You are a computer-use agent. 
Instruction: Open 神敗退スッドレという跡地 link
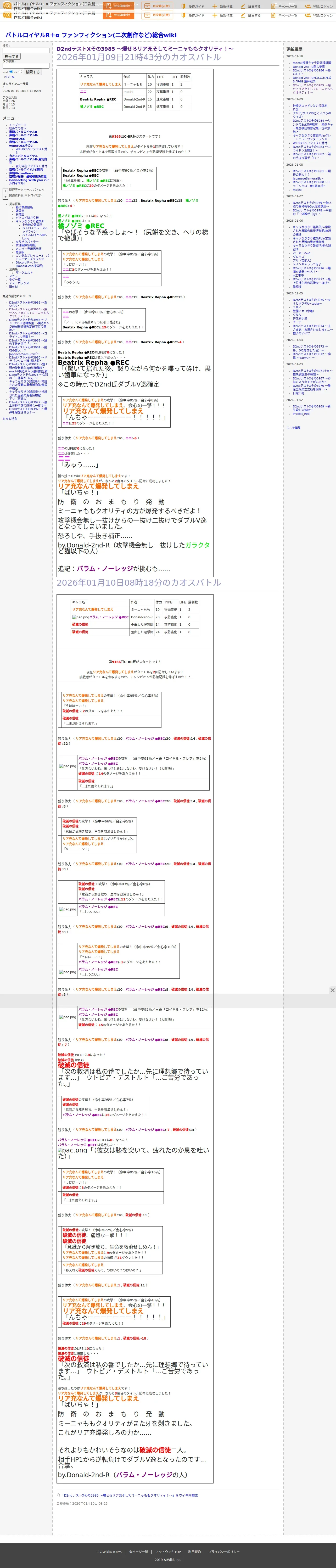(310, 106)
